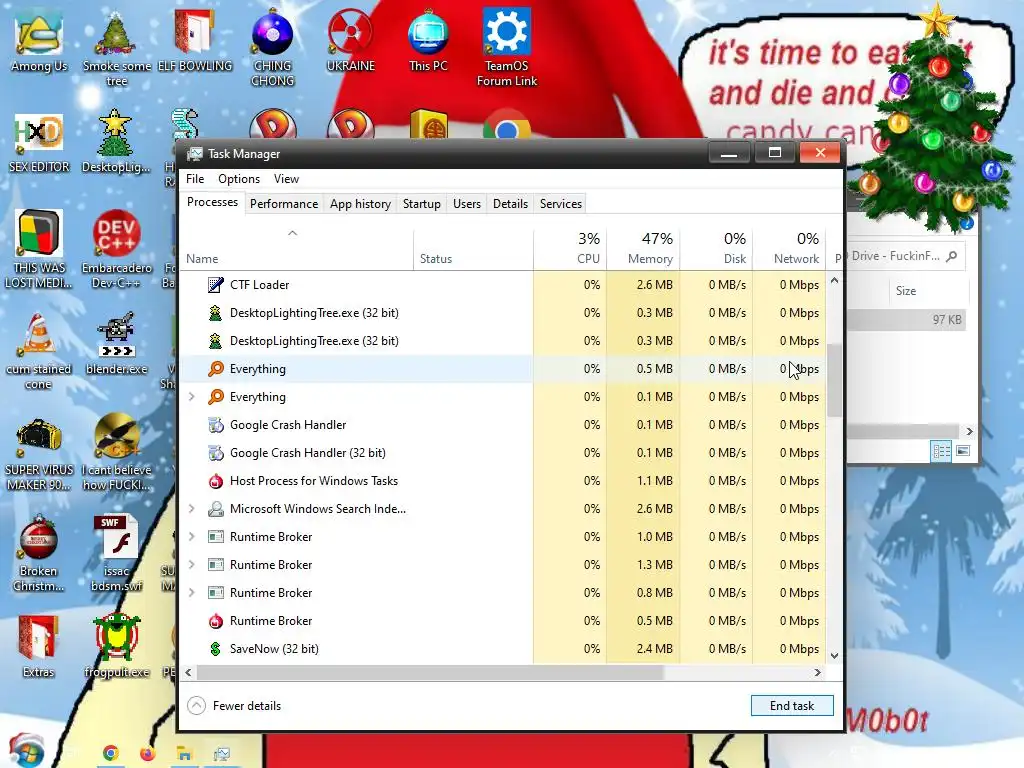Open the frogpult.exe desktop icon
Screen dimensions: 1024x768
(116, 637)
